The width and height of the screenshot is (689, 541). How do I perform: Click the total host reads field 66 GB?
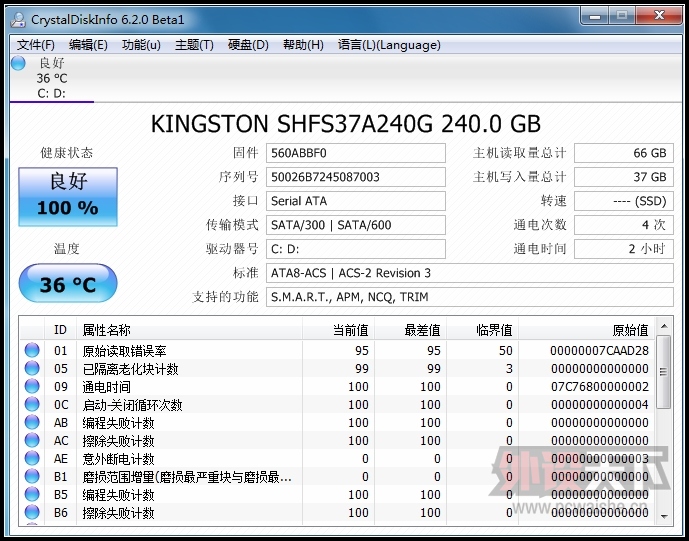pyautogui.click(x=624, y=153)
